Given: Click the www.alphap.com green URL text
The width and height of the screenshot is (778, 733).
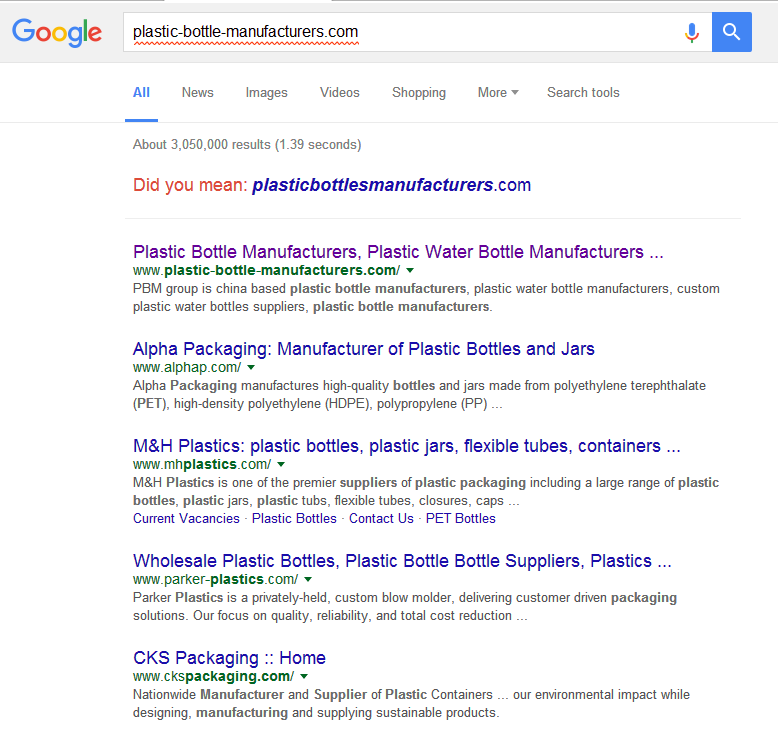Looking at the screenshot, I should (x=187, y=368).
